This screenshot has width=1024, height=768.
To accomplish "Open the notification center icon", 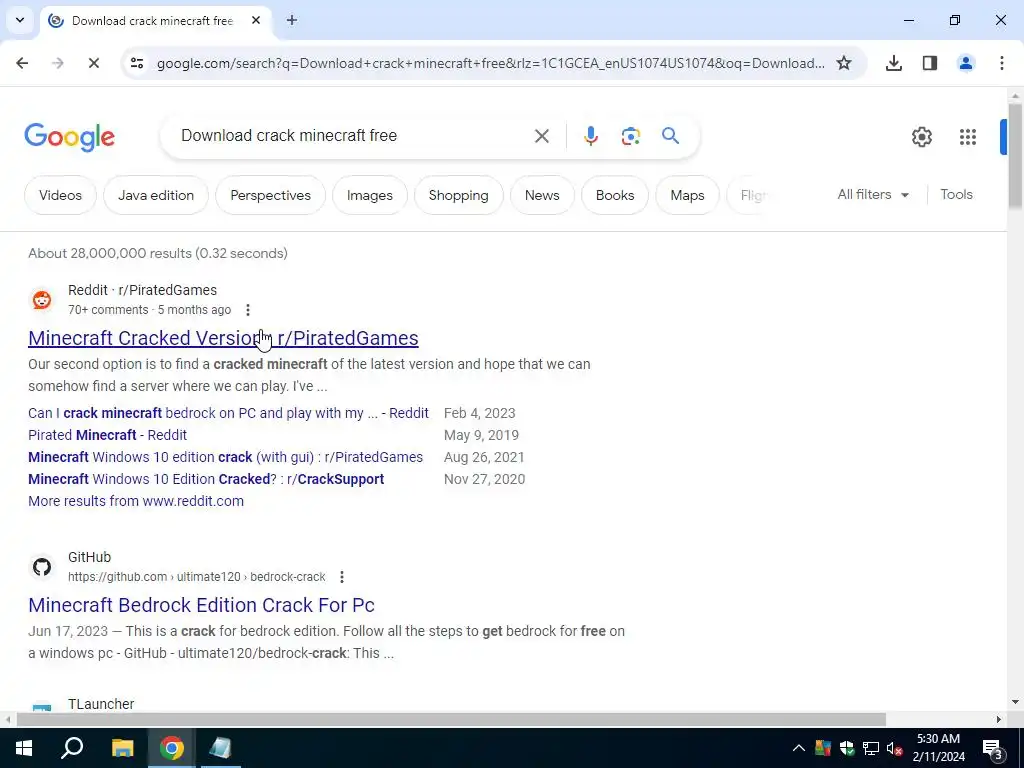I will 993,748.
